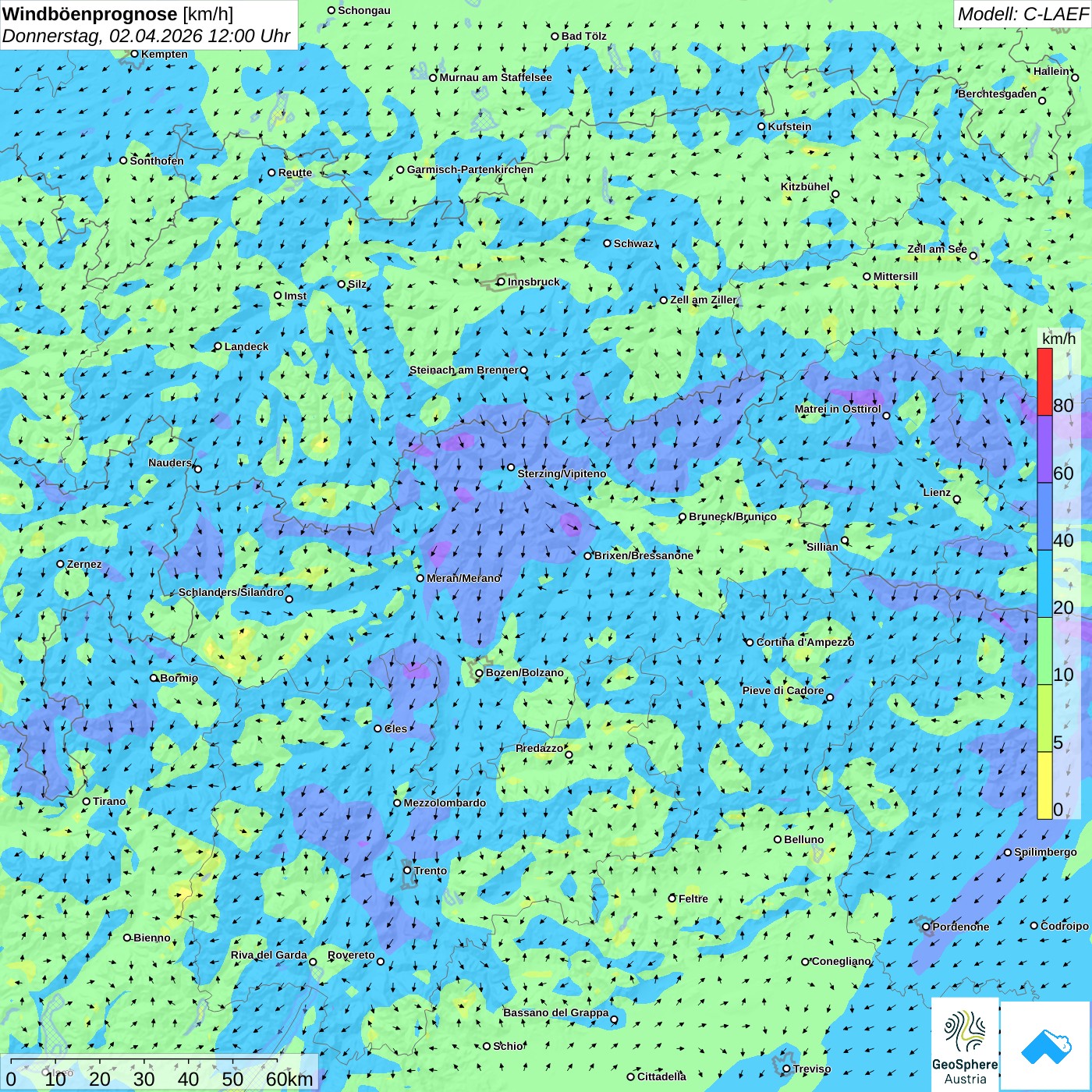This screenshot has width=1092, height=1092.
Task: Select the Treviso city marker
Action: point(786,1069)
